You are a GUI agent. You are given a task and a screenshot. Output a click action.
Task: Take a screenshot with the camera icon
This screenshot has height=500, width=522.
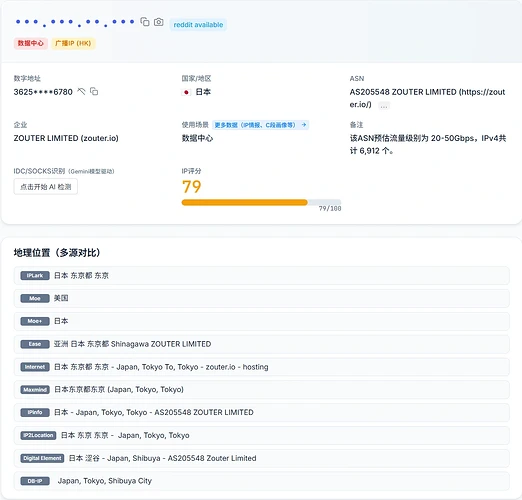click(x=159, y=22)
